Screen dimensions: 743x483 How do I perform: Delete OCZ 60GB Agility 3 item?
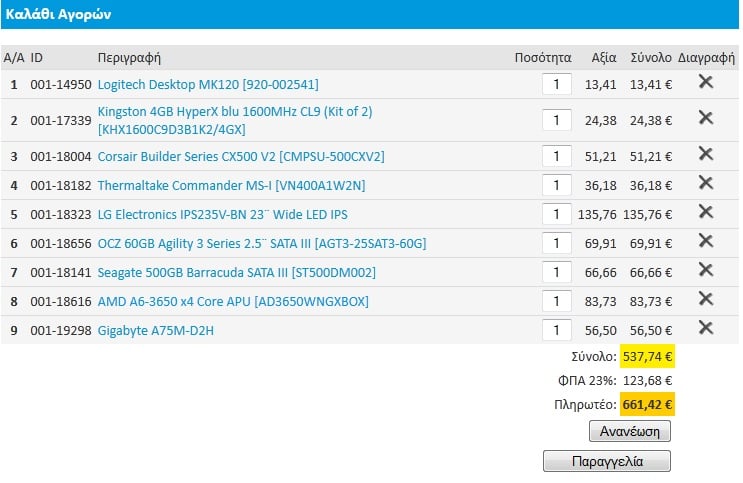click(706, 241)
